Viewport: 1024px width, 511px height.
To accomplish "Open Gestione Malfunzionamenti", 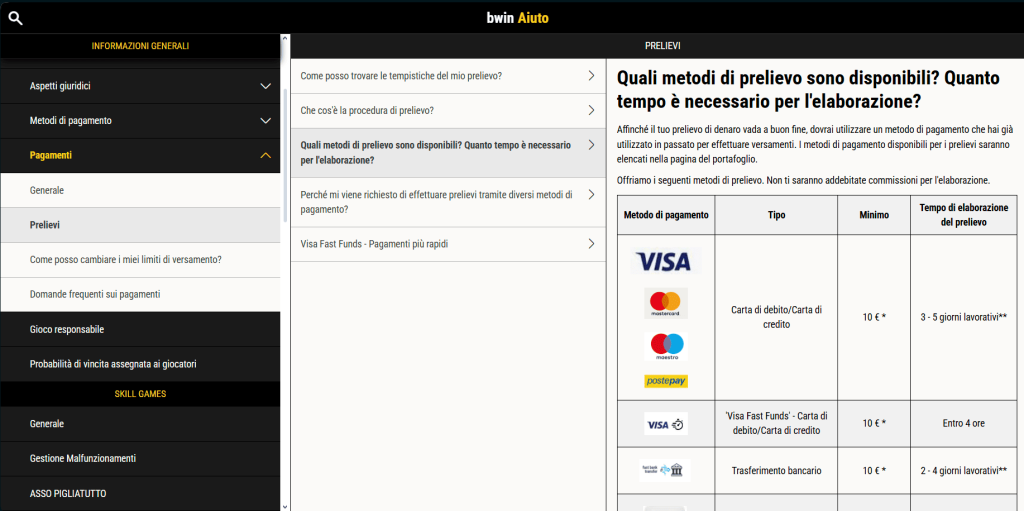I will 140,459.
